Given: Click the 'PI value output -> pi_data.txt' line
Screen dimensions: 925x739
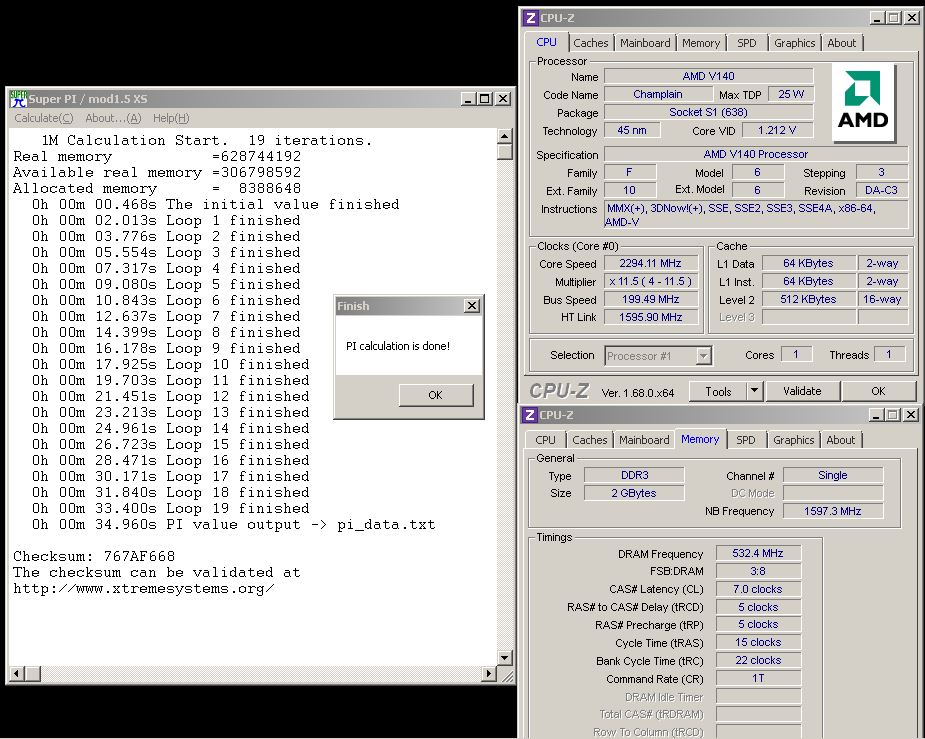Looking at the screenshot, I should (x=234, y=524).
